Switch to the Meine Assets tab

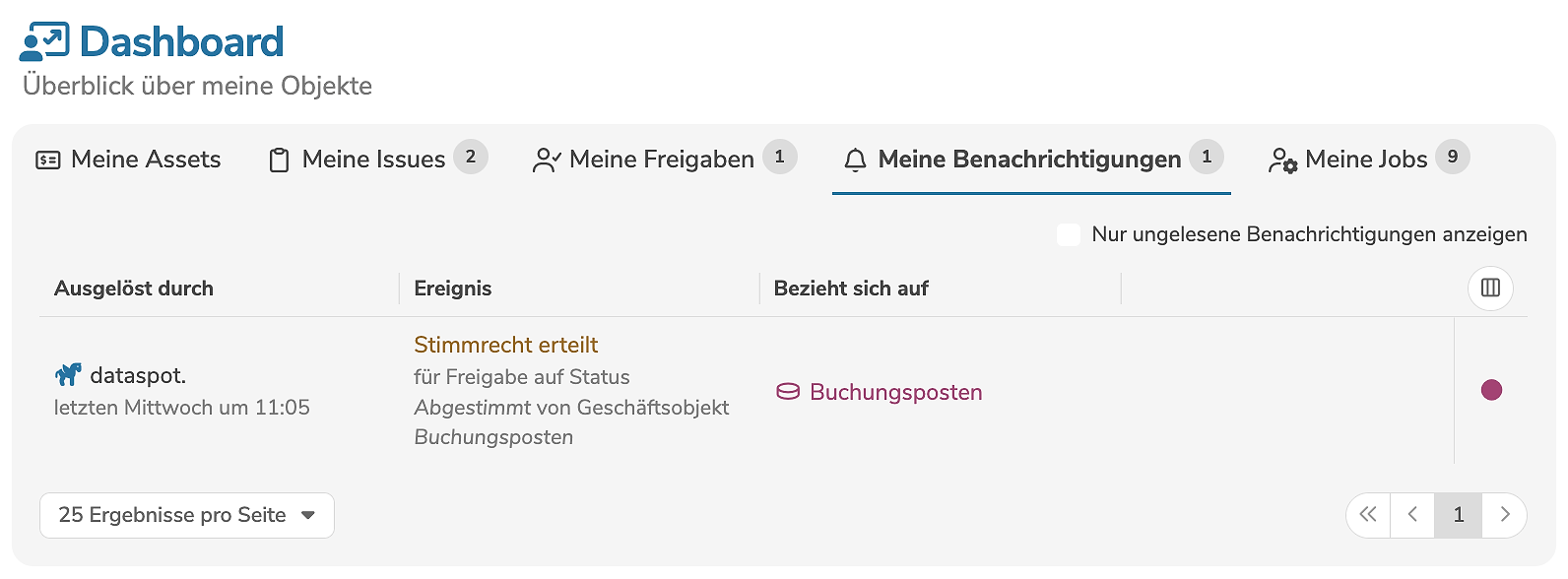[146, 159]
